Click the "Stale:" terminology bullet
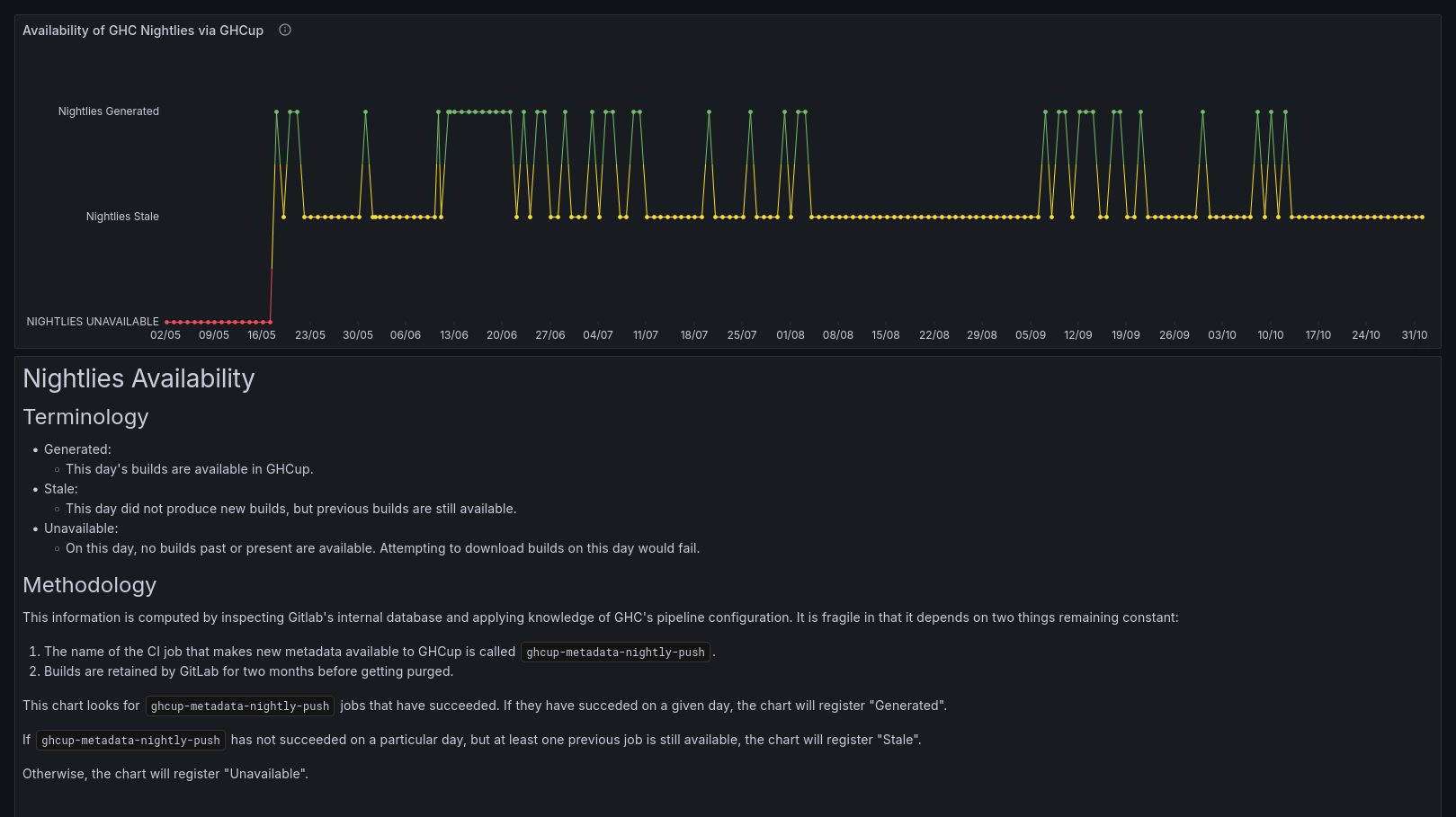 (x=61, y=489)
